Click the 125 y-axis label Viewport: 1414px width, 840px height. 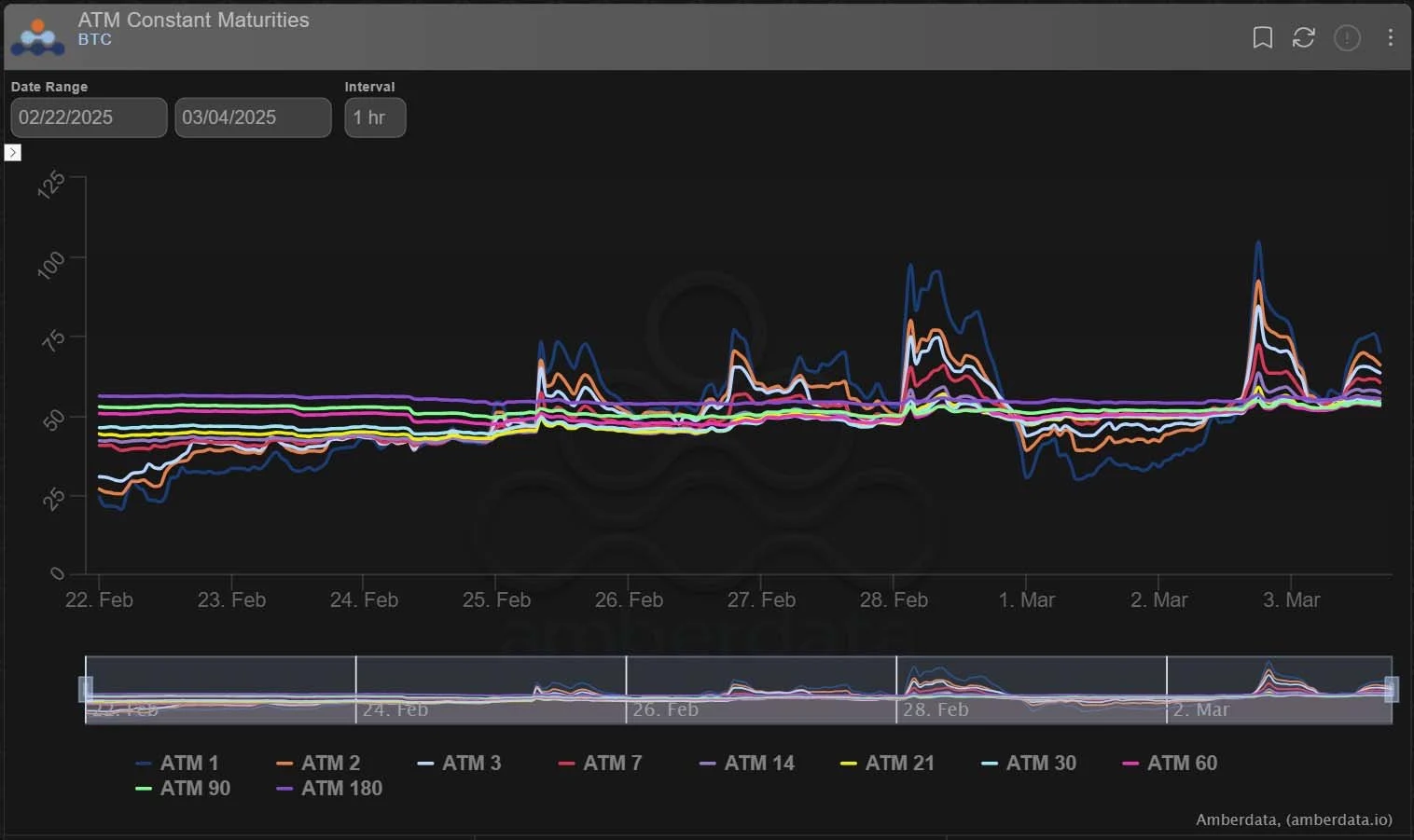[x=51, y=184]
